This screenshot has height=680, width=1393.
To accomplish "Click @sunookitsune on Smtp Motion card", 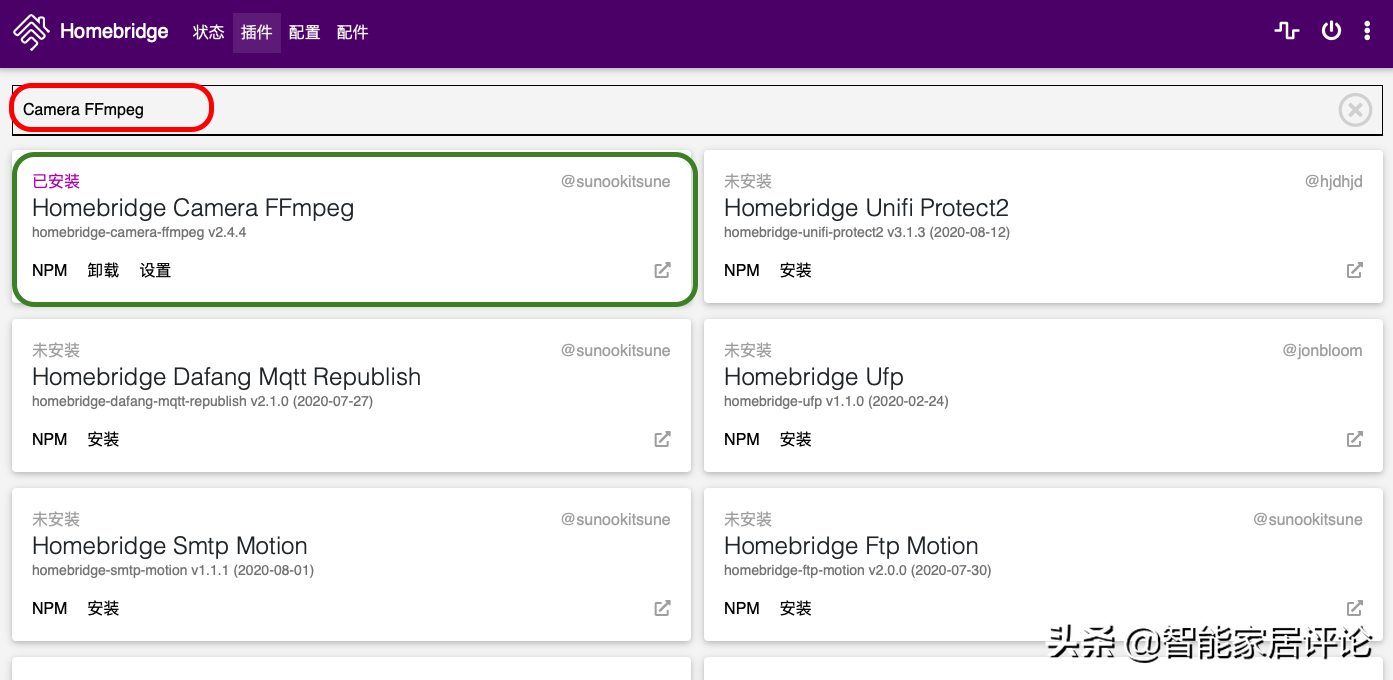I will pos(616,519).
